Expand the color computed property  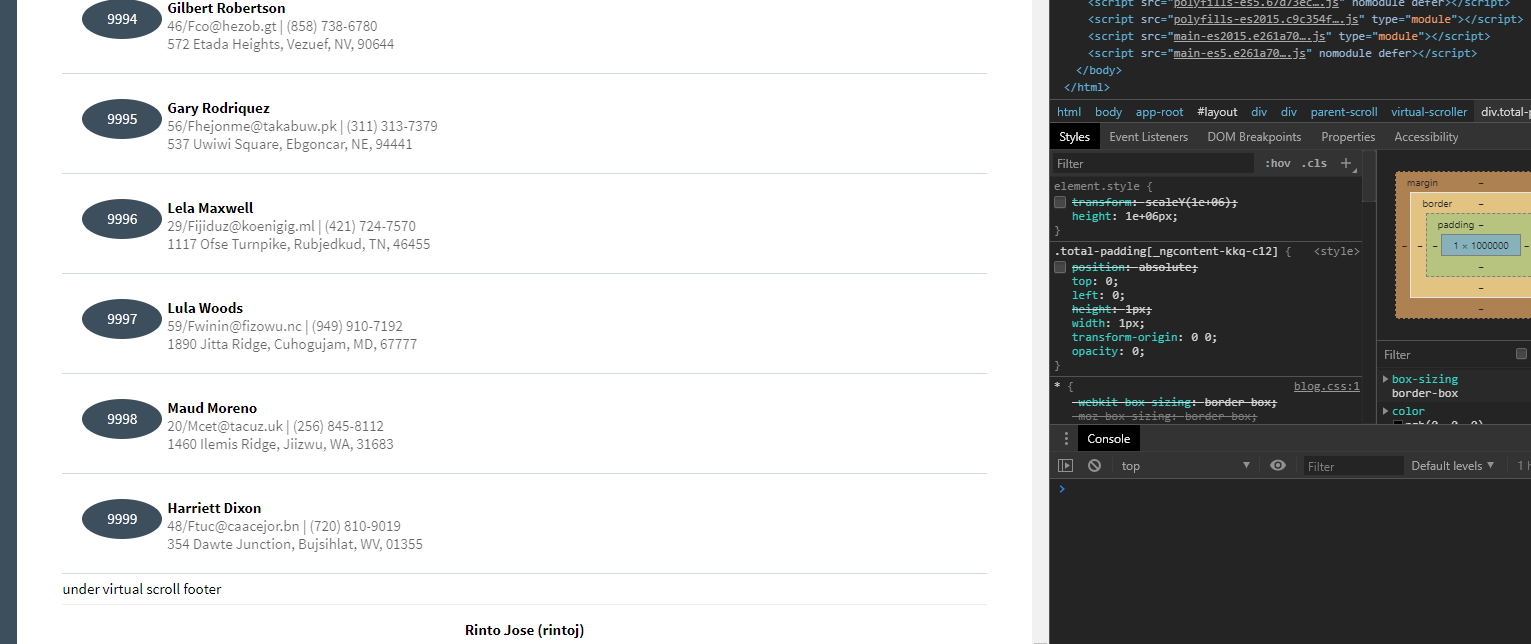pyautogui.click(x=1386, y=411)
